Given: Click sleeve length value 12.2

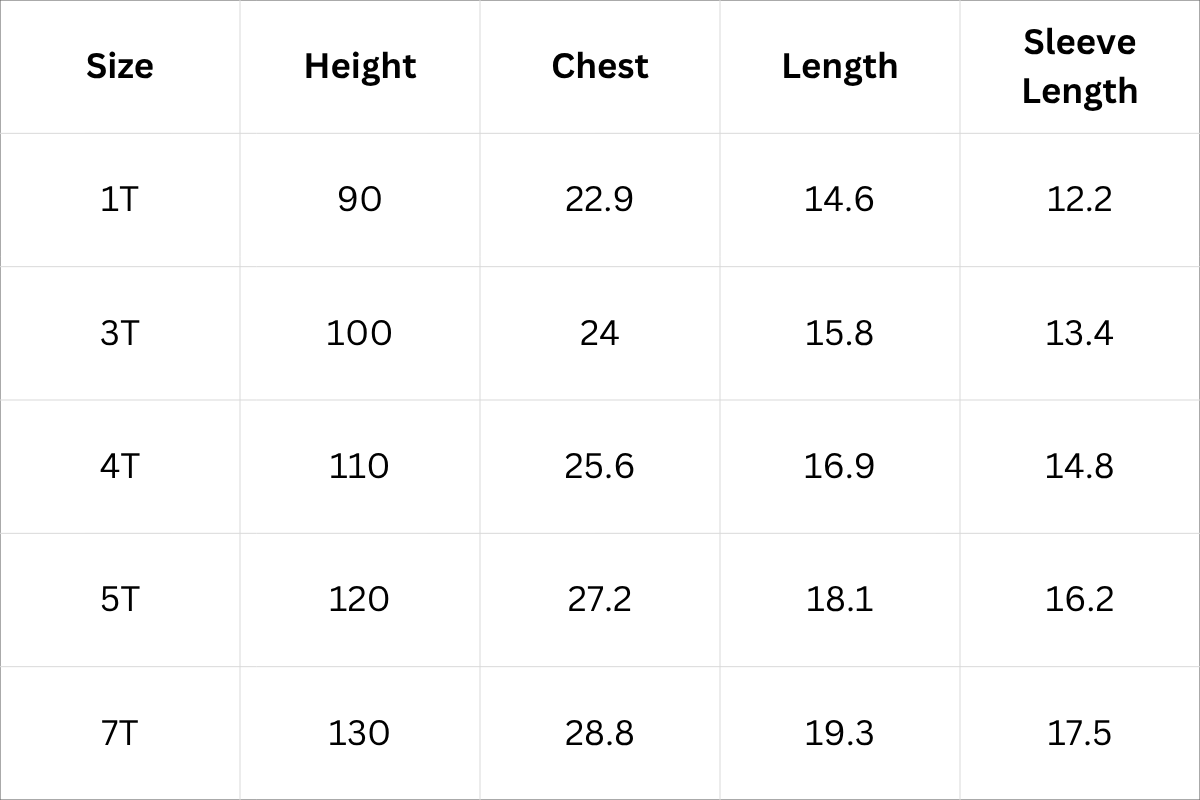Looking at the screenshot, I should point(1080,200).
